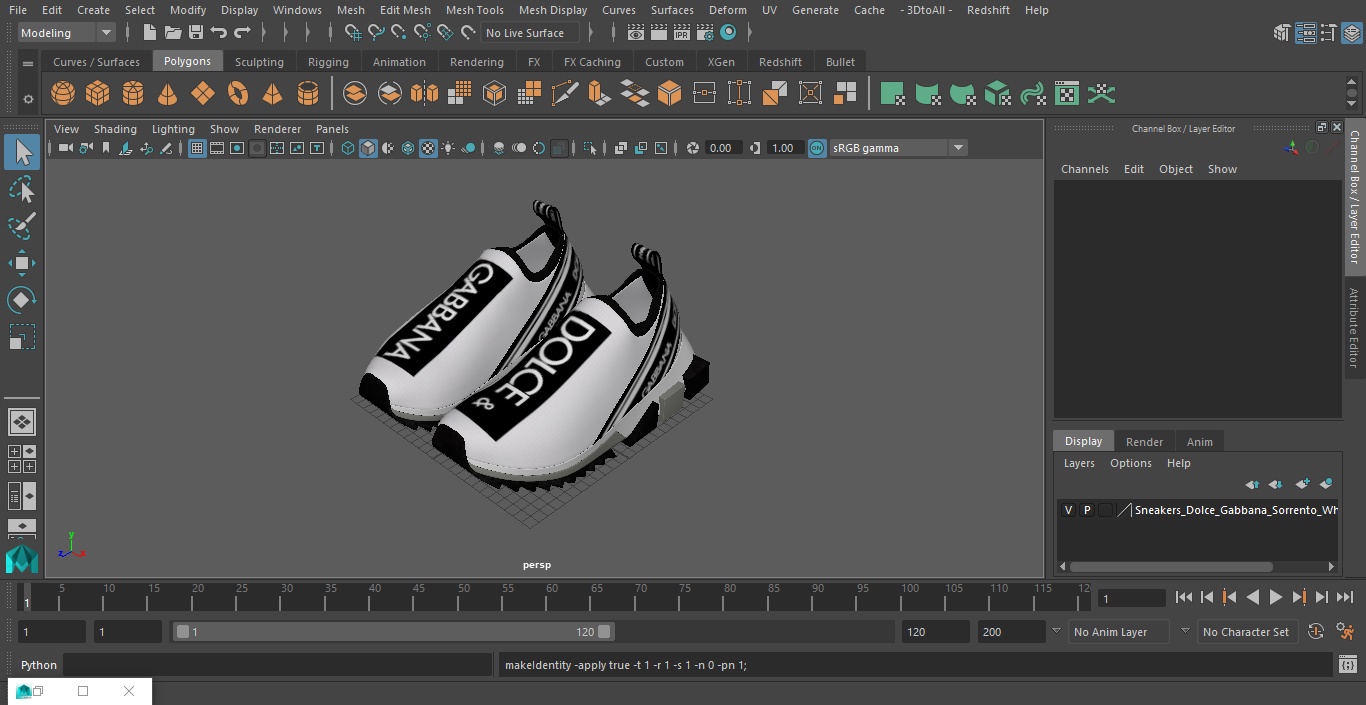
Task: Expand the sRGB gamma color space dropdown
Action: pyautogui.click(x=897, y=148)
